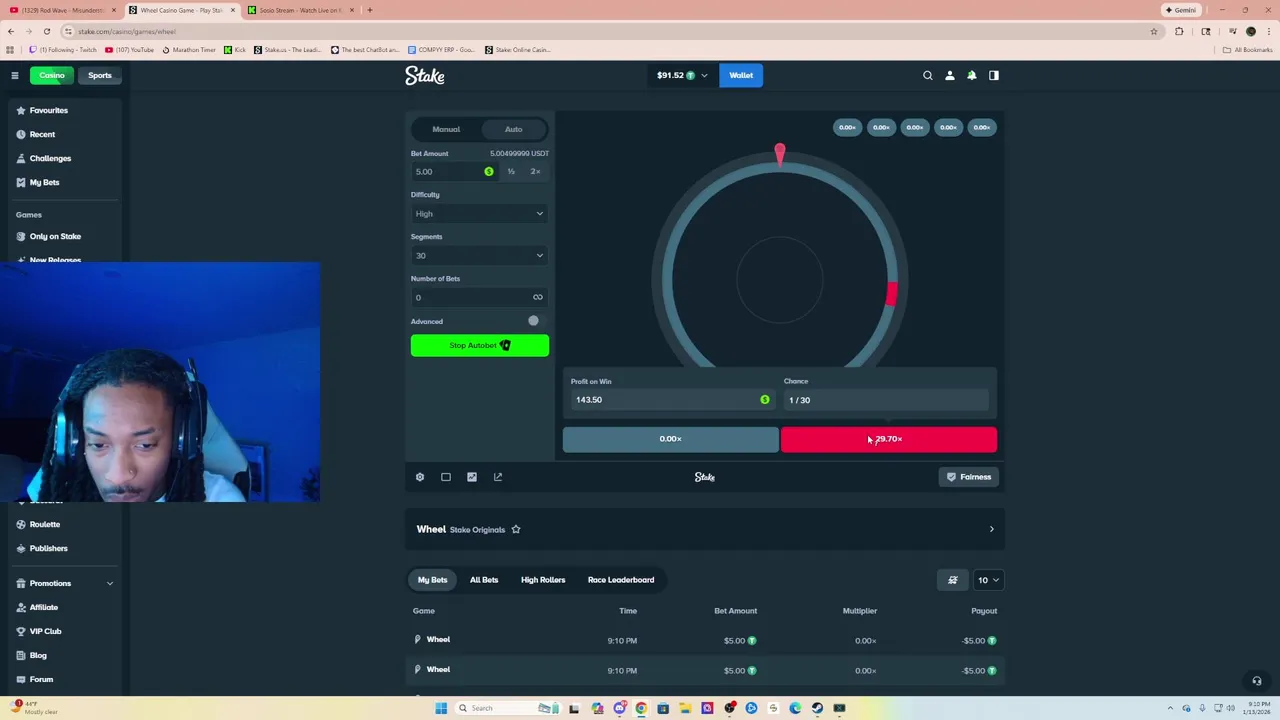Enable theatre mode icon below the game
This screenshot has width=1280, height=720.
[446, 477]
